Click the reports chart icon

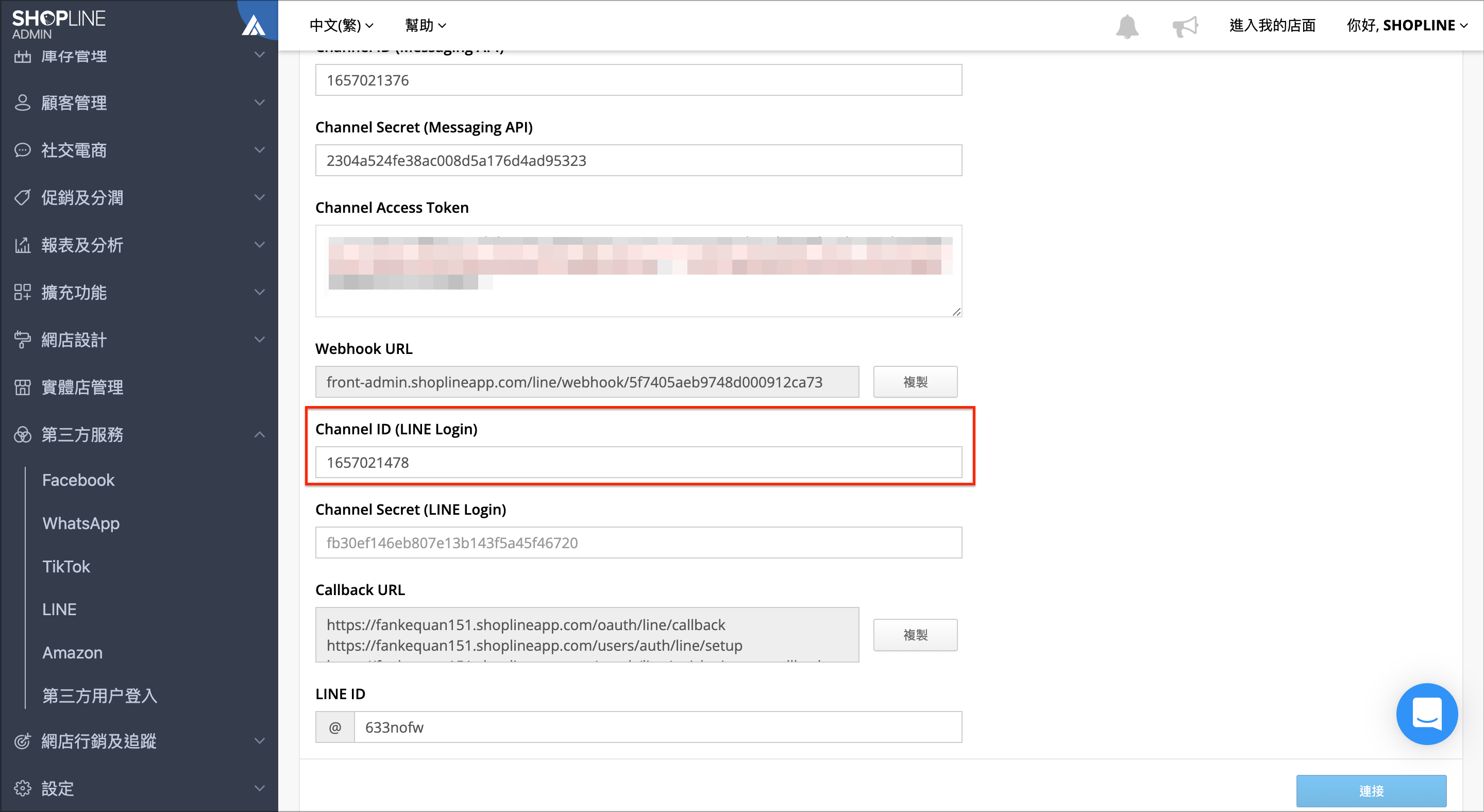click(22, 245)
